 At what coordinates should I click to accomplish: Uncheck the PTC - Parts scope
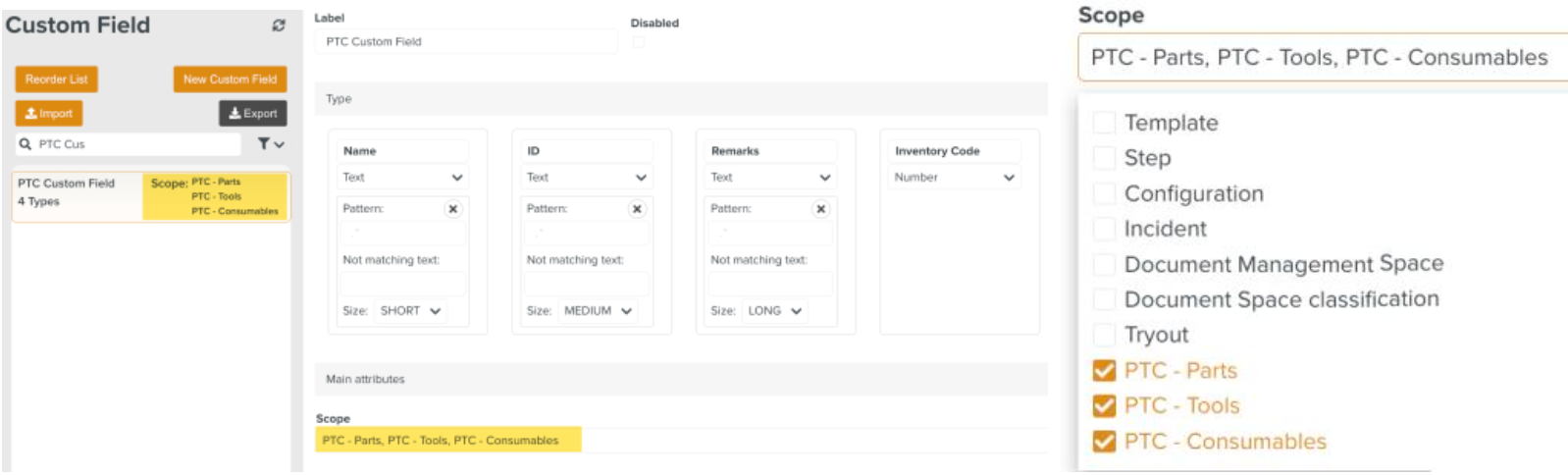coord(1104,371)
